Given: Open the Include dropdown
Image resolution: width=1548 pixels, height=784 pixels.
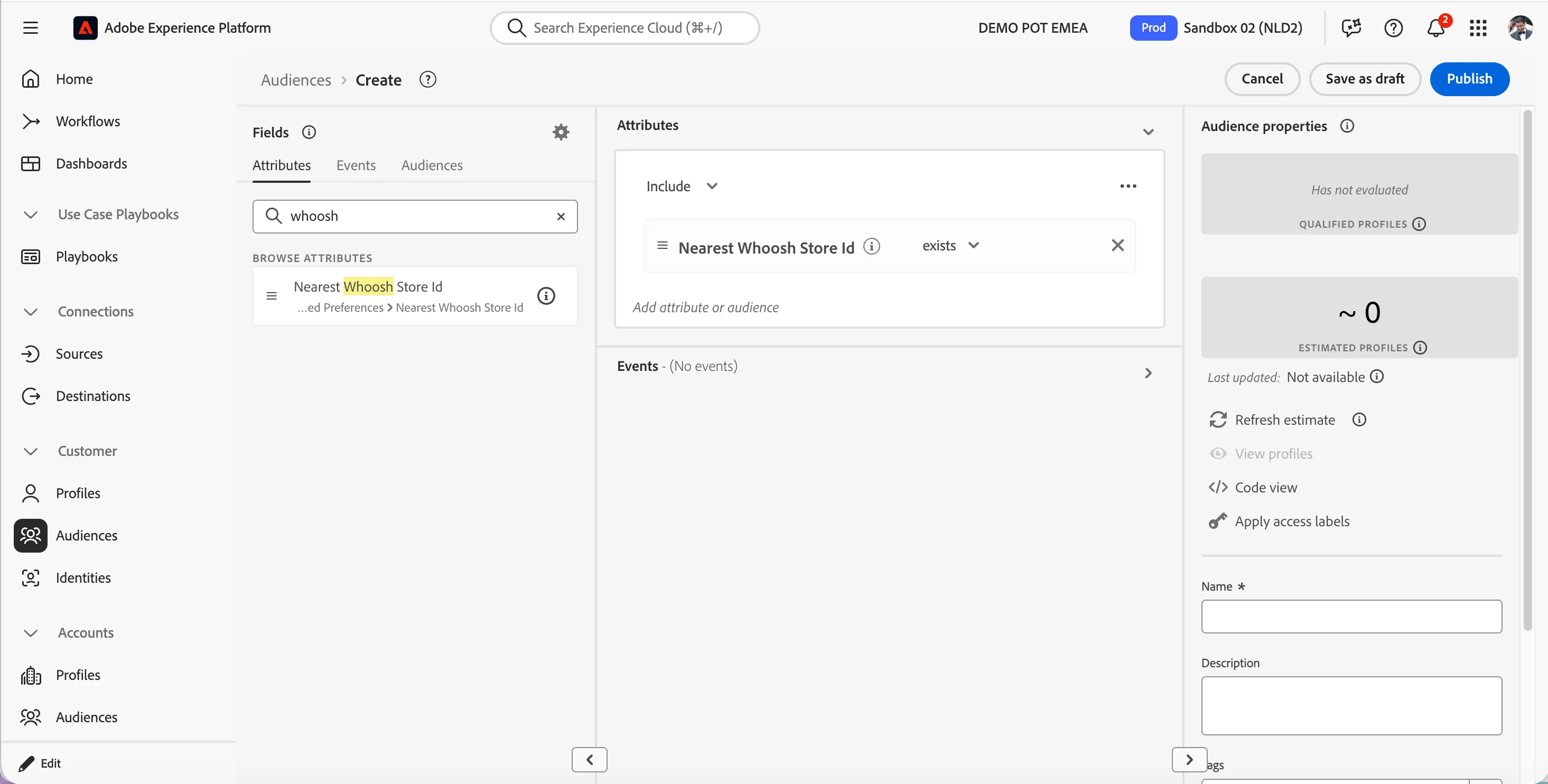Looking at the screenshot, I should pos(682,186).
